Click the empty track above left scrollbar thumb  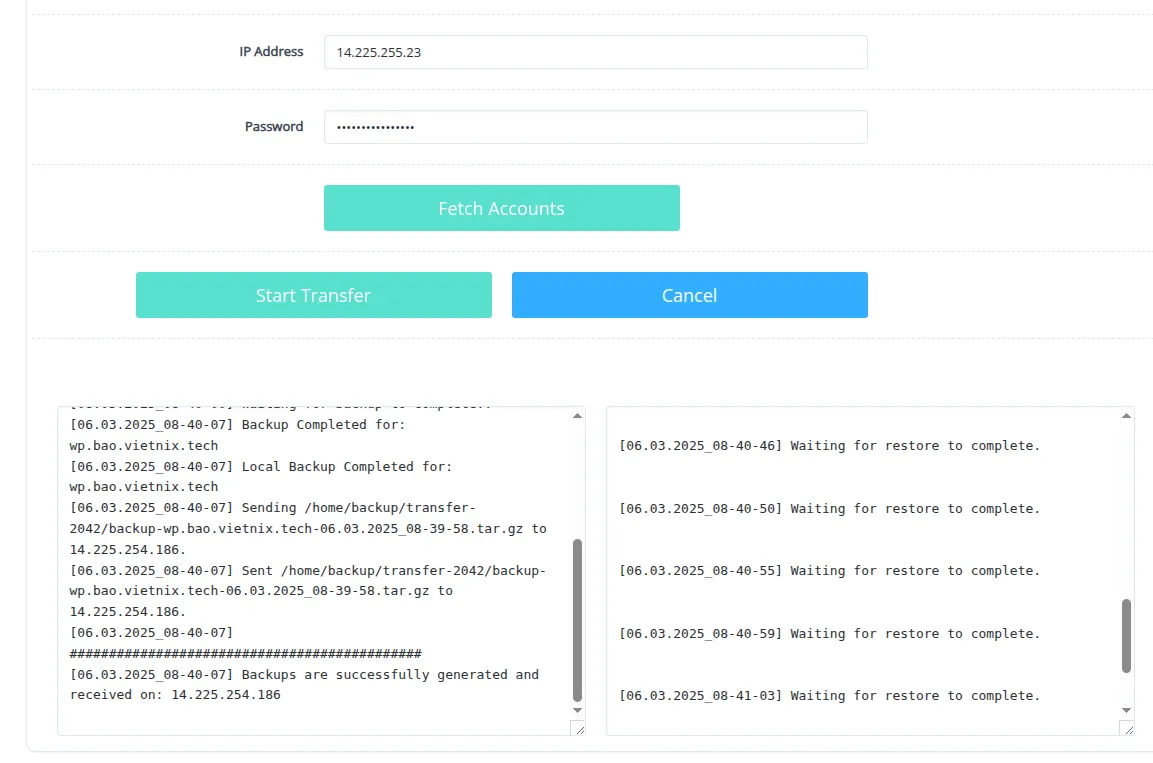pyautogui.click(x=577, y=480)
